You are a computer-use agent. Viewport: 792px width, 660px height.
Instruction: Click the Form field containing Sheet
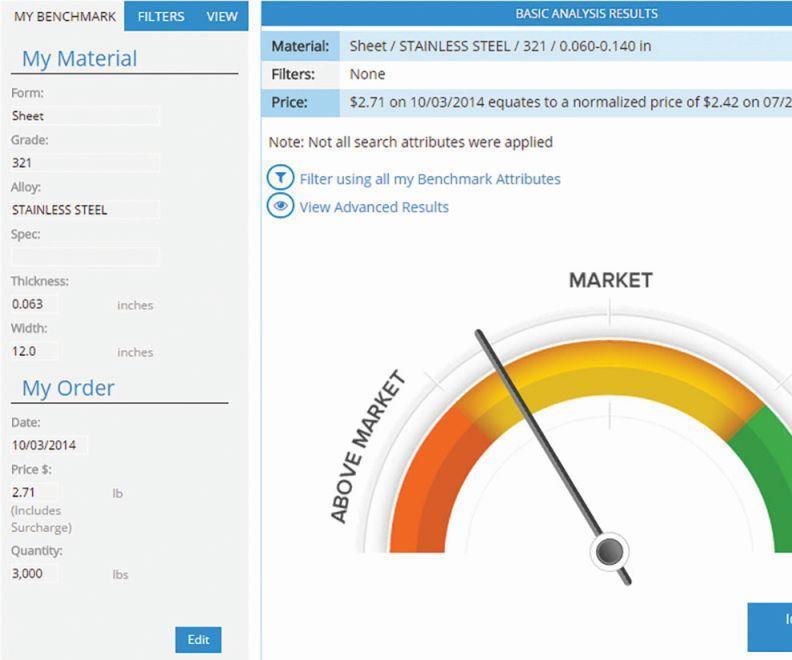[85, 116]
